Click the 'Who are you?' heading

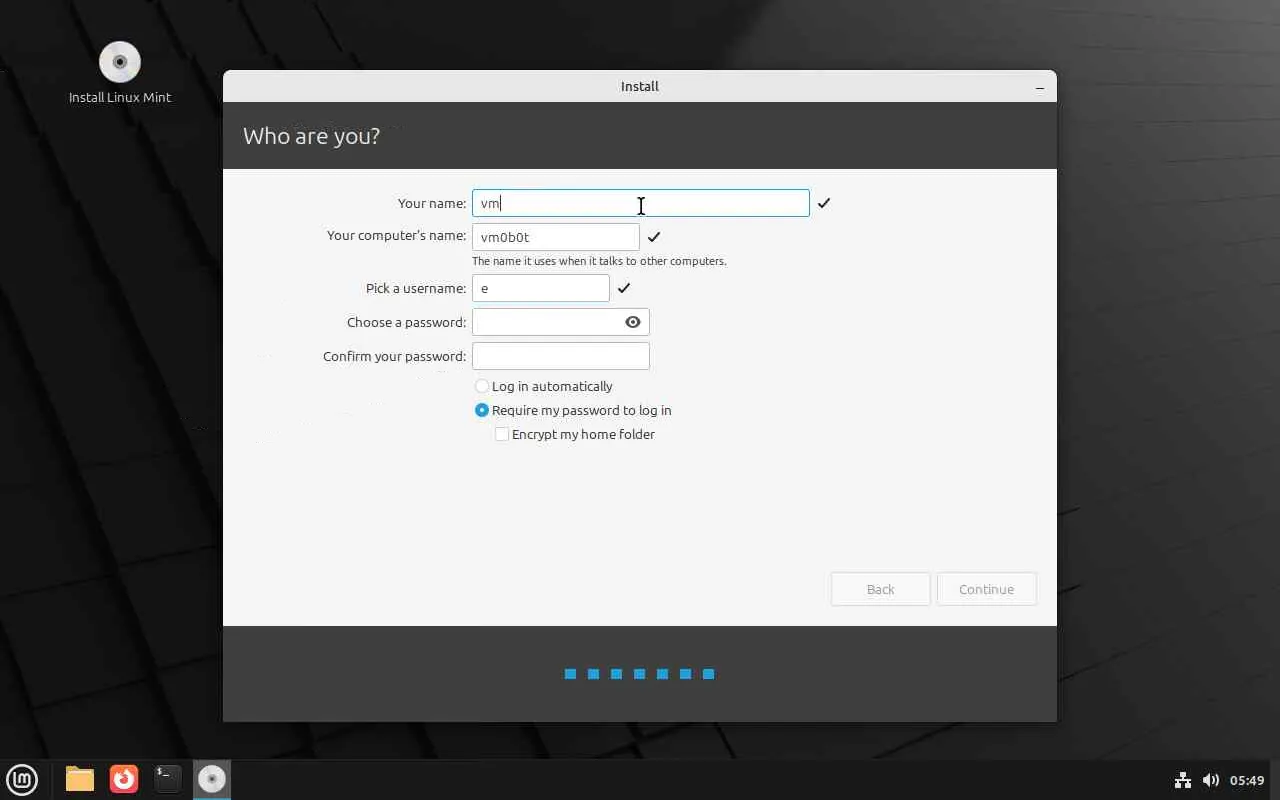tap(311, 136)
